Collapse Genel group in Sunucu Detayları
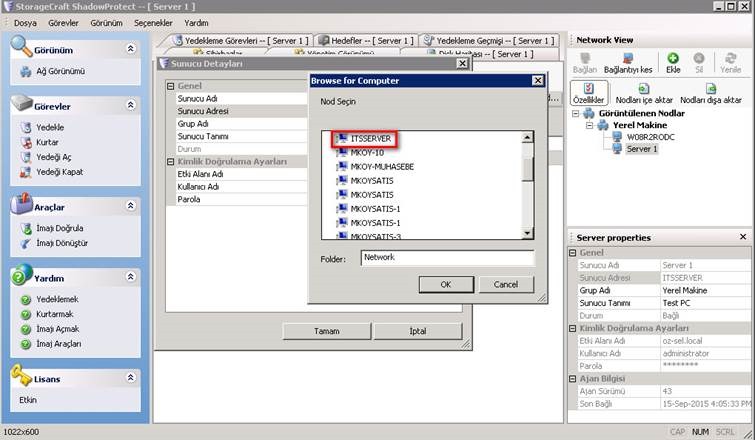 [170, 86]
